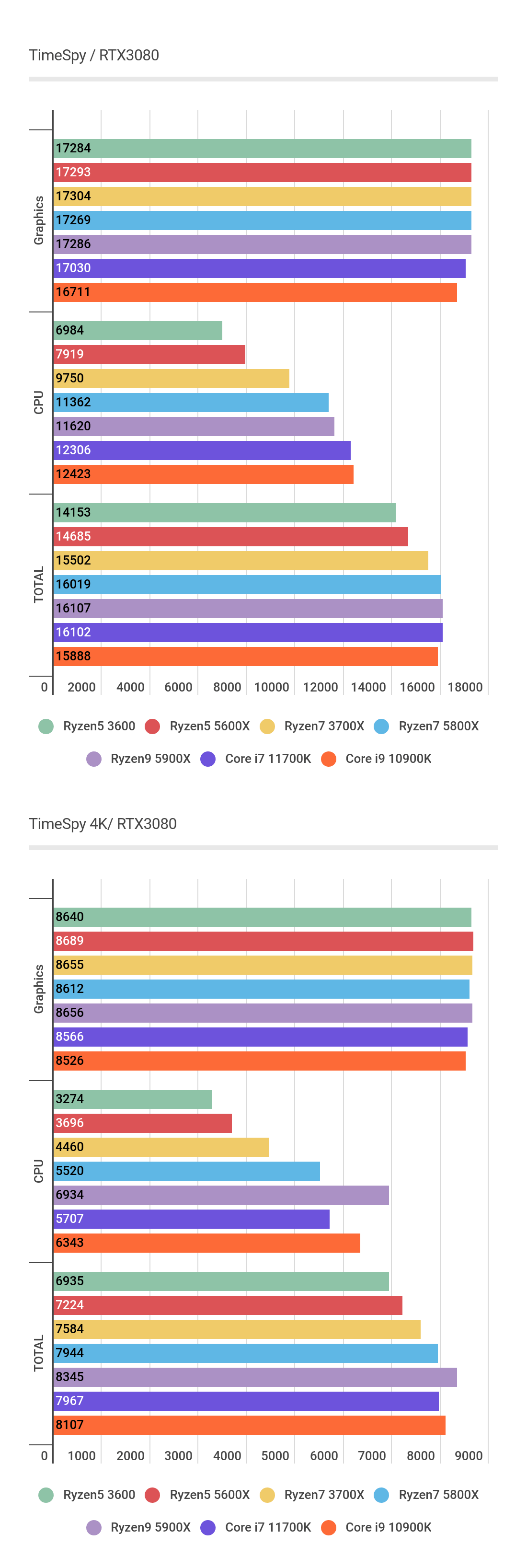Click the "TimeSpy 4K/ RTX3080" chart title

click(x=103, y=824)
